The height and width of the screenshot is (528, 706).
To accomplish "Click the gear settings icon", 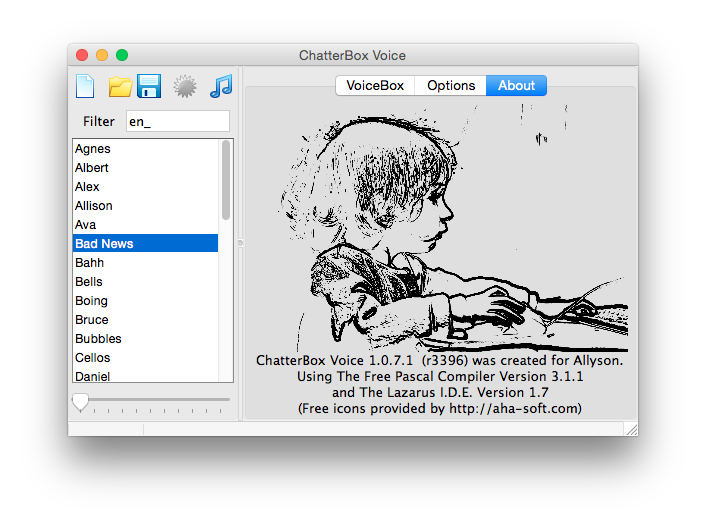I will point(184,86).
